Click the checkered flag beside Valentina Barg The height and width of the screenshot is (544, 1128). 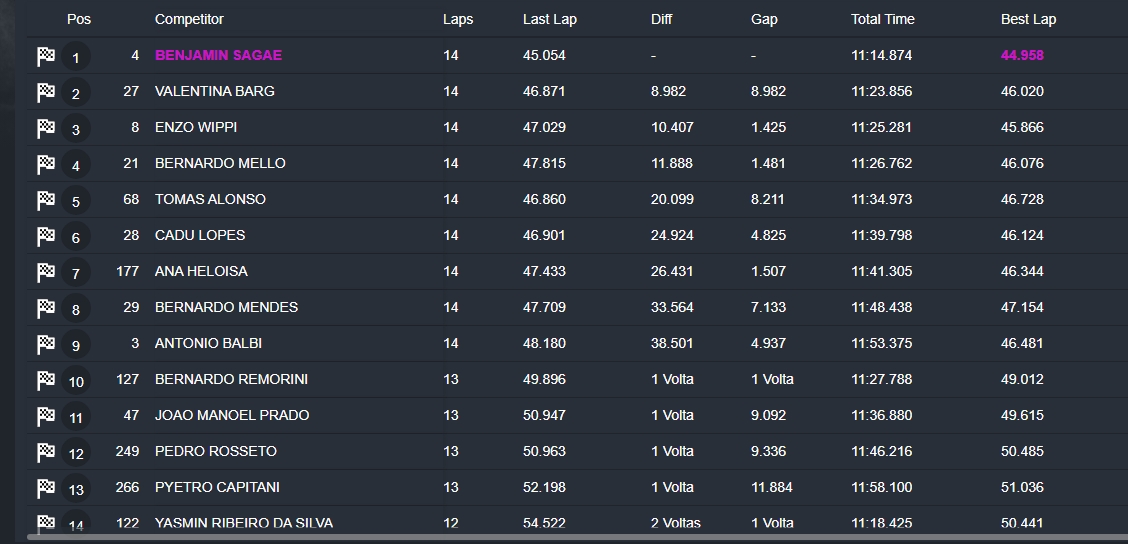click(46, 92)
